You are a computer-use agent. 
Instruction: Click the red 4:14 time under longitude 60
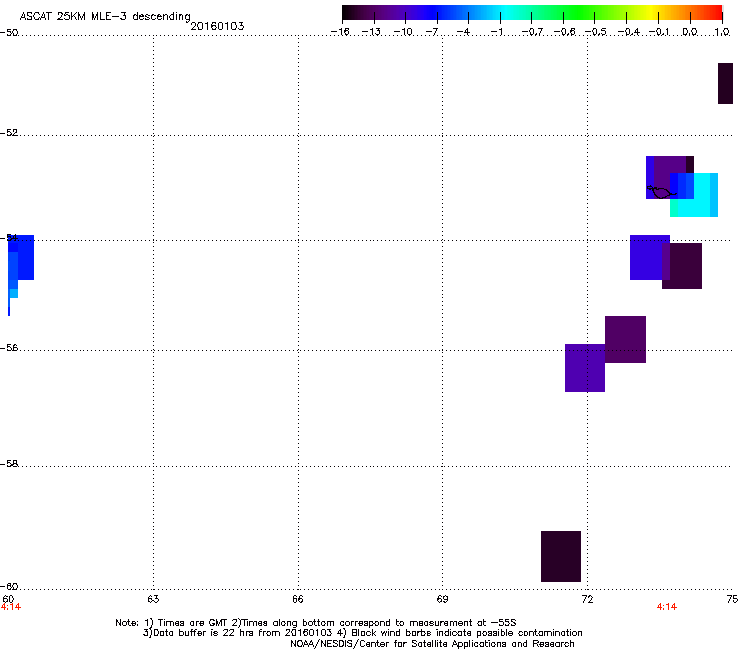point(10,607)
